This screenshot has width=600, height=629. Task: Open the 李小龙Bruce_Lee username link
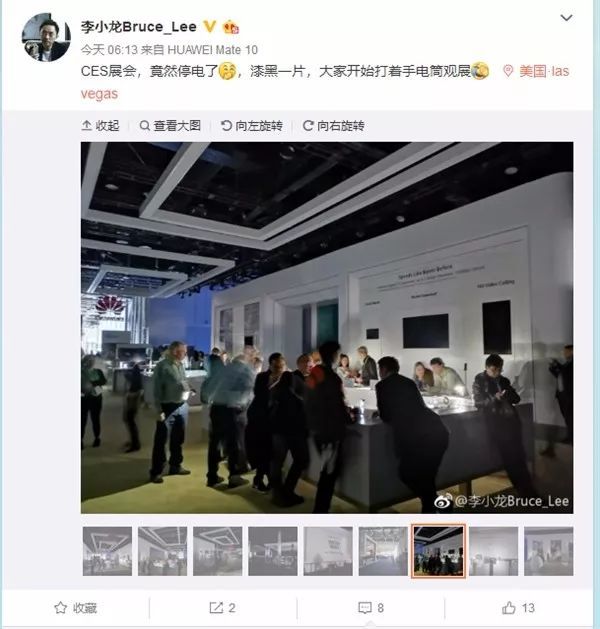click(139, 26)
